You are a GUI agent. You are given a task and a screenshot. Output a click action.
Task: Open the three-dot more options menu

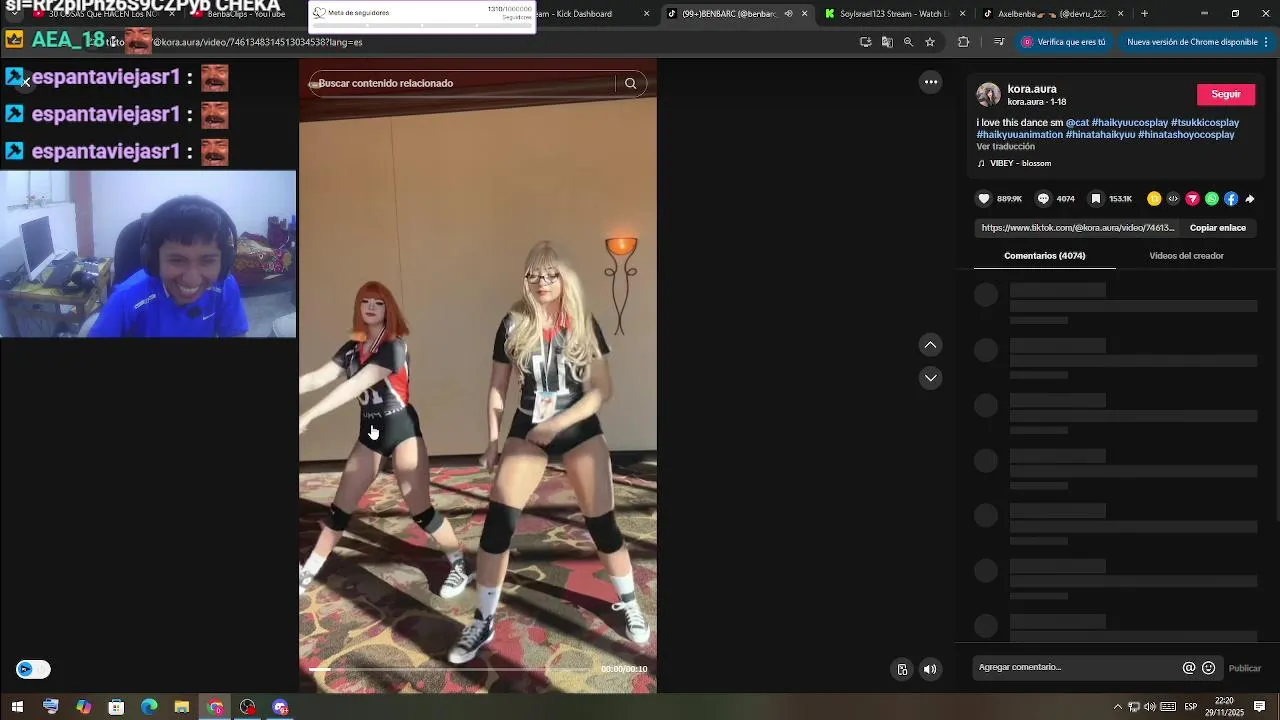tap(931, 82)
